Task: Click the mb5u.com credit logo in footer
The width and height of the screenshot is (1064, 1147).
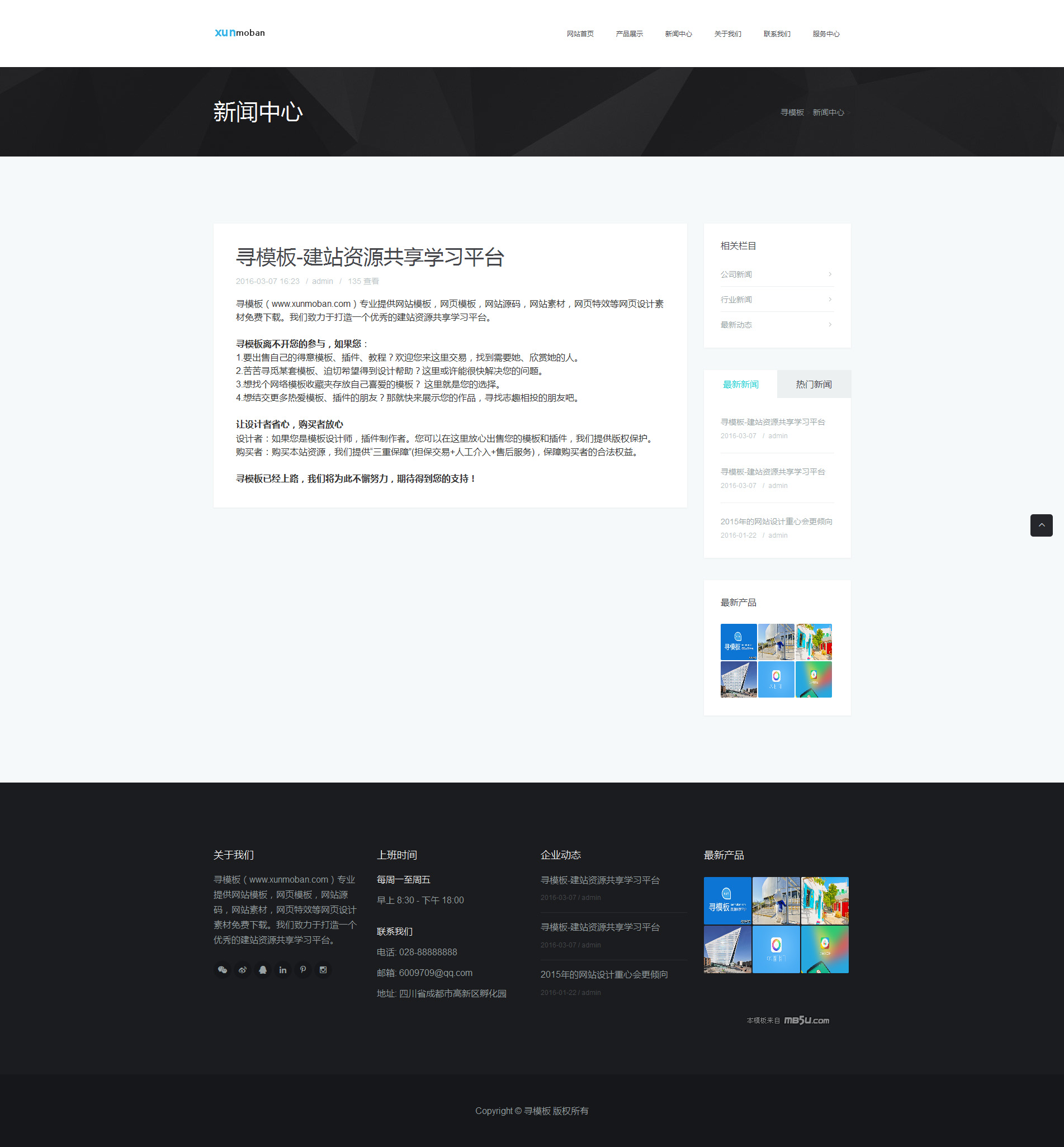Action: click(806, 1020)
